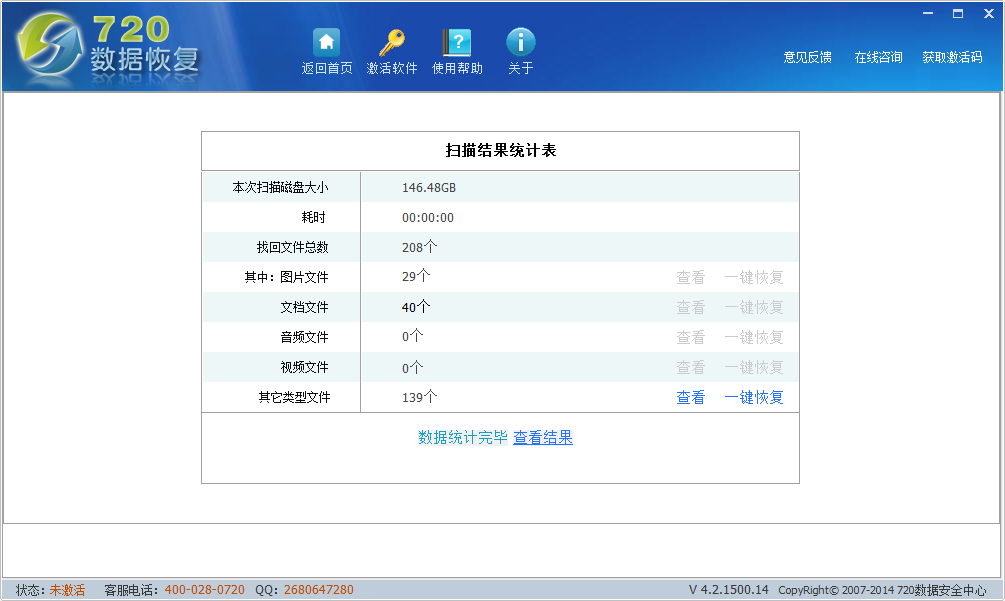This screenshot has width=1005, height=601.
Task: Open 在线咨询 link
Action: [878, 57]
